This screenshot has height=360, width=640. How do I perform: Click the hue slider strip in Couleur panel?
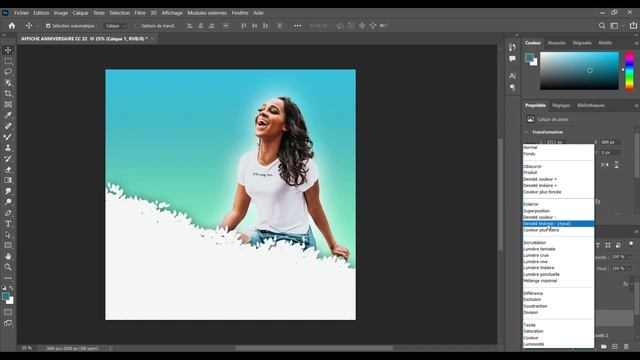click(x=629, y=71)
